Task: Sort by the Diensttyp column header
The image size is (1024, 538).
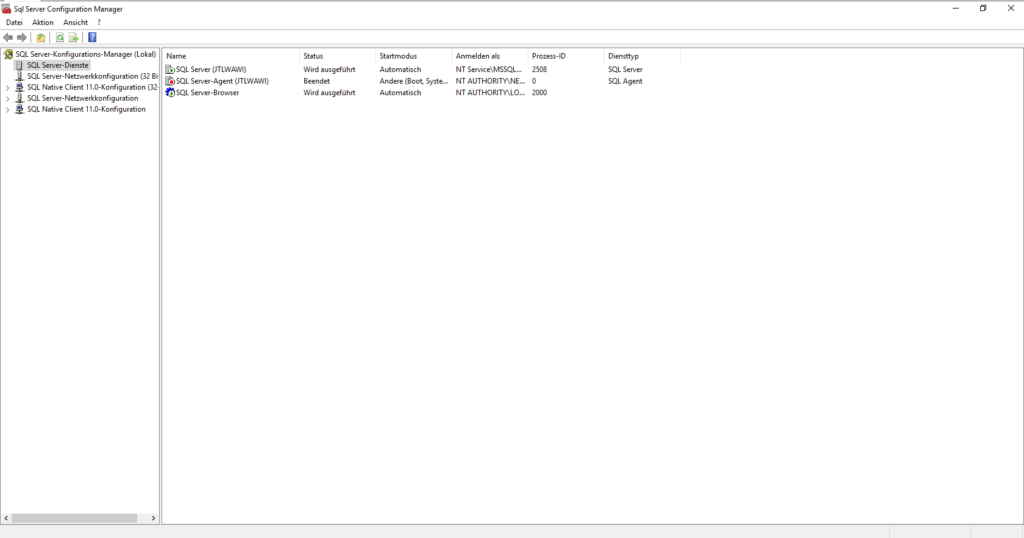Action: point(642,56)
